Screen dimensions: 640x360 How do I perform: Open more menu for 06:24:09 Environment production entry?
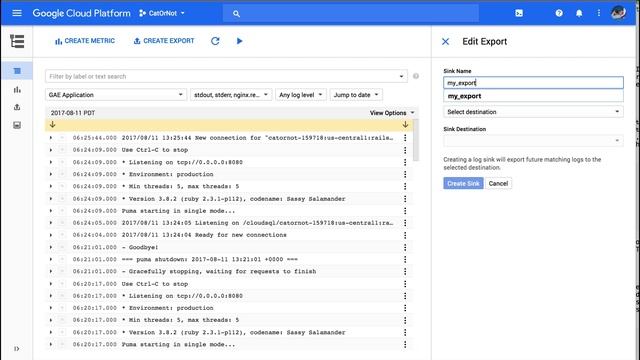click(x=405, y=174)
